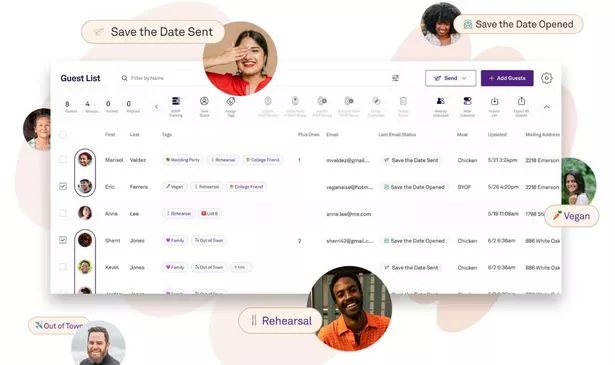Toggle the select-all header checkbox
Screen dimensions: 615x365
[63, 135]
